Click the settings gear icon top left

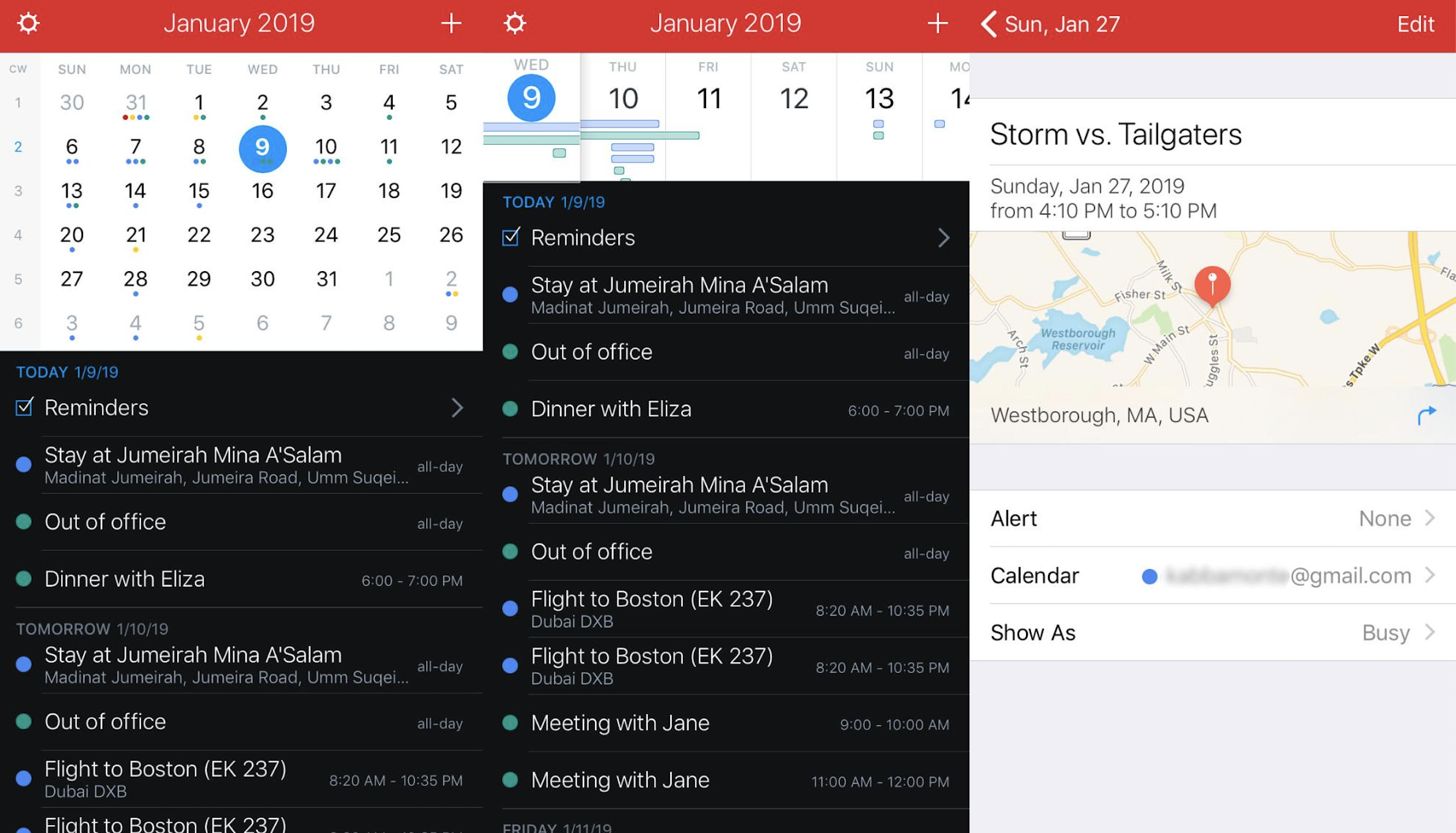pos(27,22)
